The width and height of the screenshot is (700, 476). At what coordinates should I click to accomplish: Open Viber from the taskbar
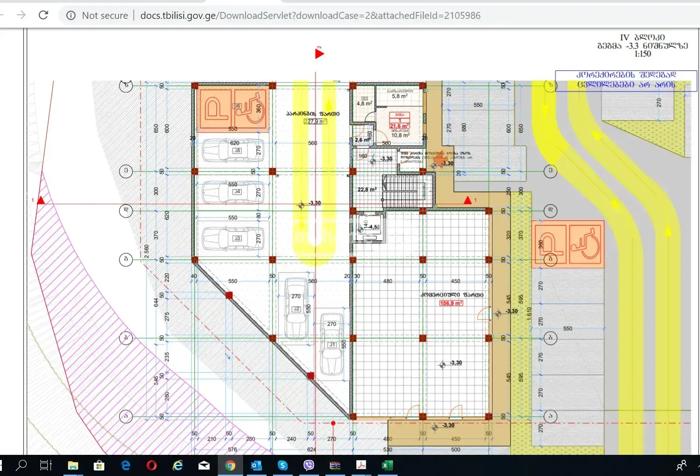click(x=308, y=466)
